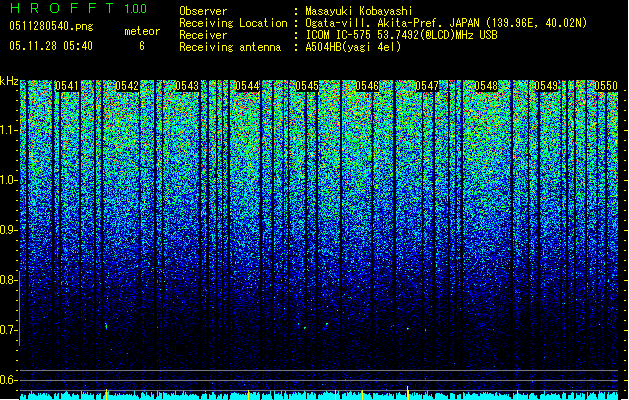The width and height of the screenshot is (629, 400).
Task: Click the 'Receiving antenna' label
Action: [x=230, y=47]
